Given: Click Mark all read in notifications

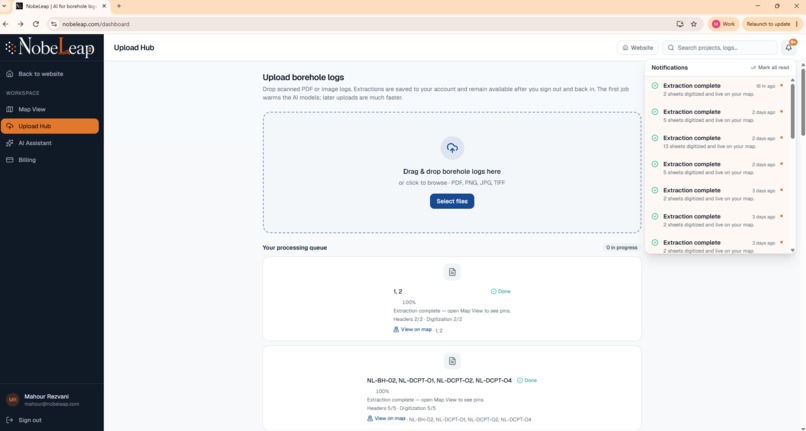Looking at the screenshot, I should pos(770,67).
